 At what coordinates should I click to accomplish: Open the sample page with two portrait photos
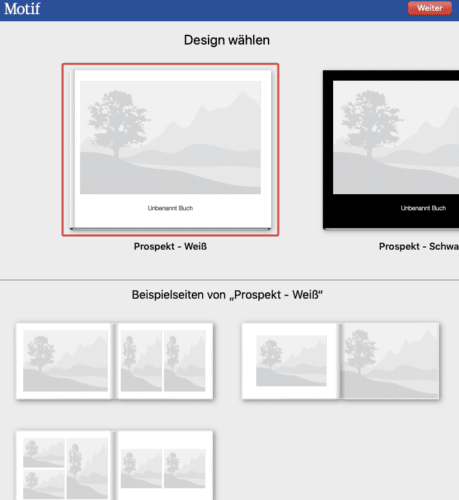pyautogui.click(x=164, y=361)
